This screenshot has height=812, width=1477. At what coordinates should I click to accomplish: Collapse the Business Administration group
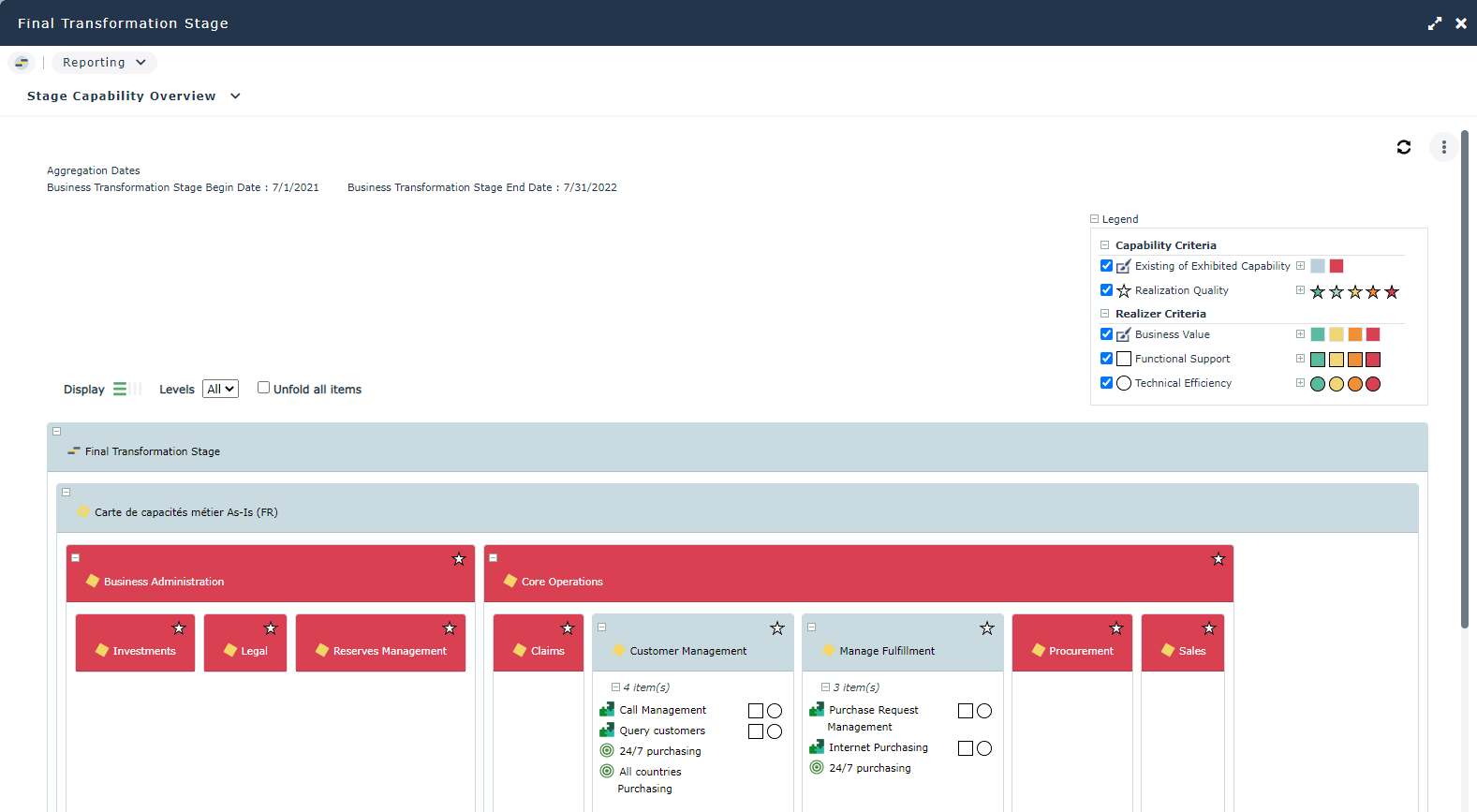tap(76, 558)
